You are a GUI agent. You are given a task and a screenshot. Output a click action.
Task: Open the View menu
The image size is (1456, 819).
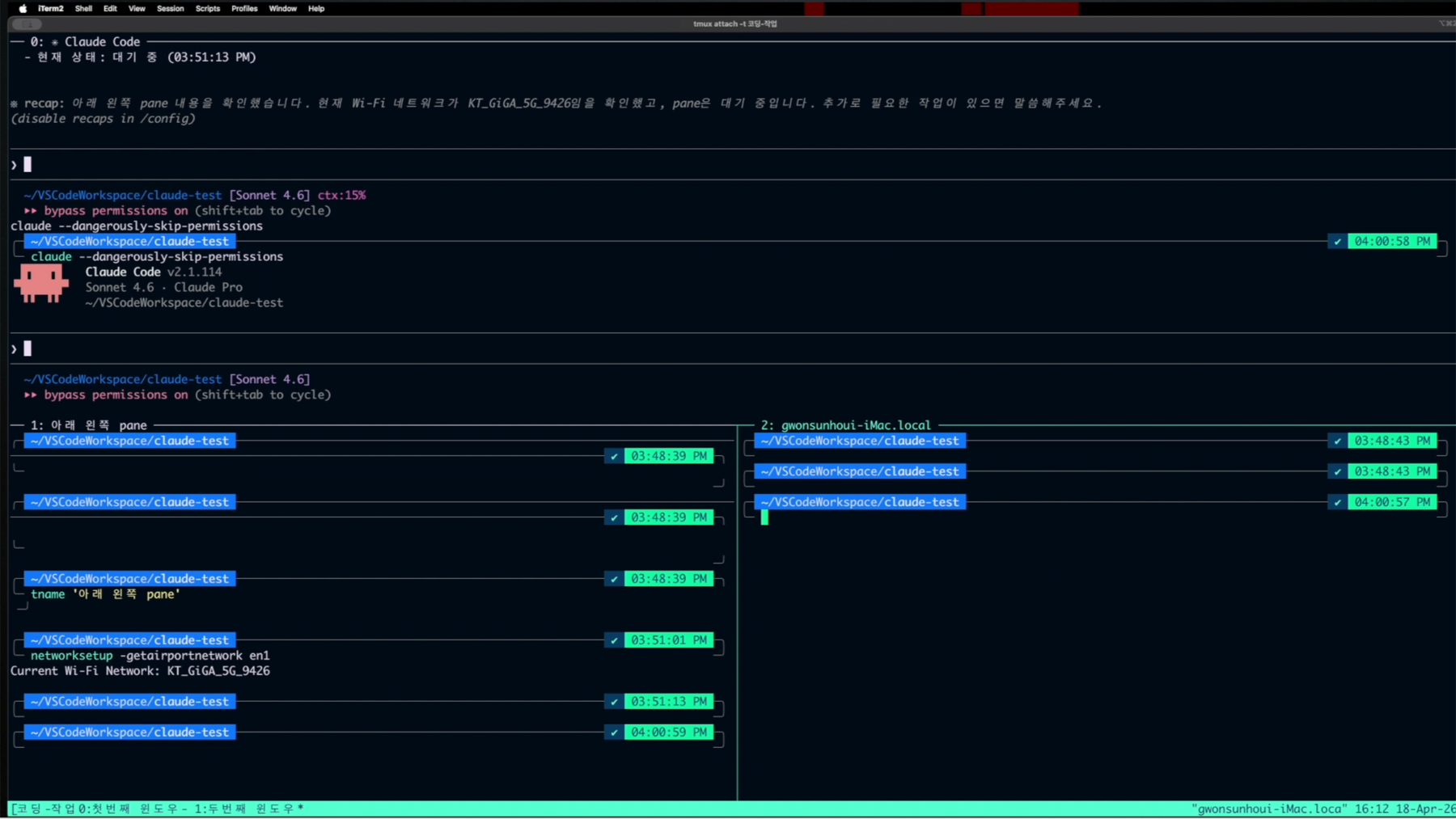coord(137,8)
